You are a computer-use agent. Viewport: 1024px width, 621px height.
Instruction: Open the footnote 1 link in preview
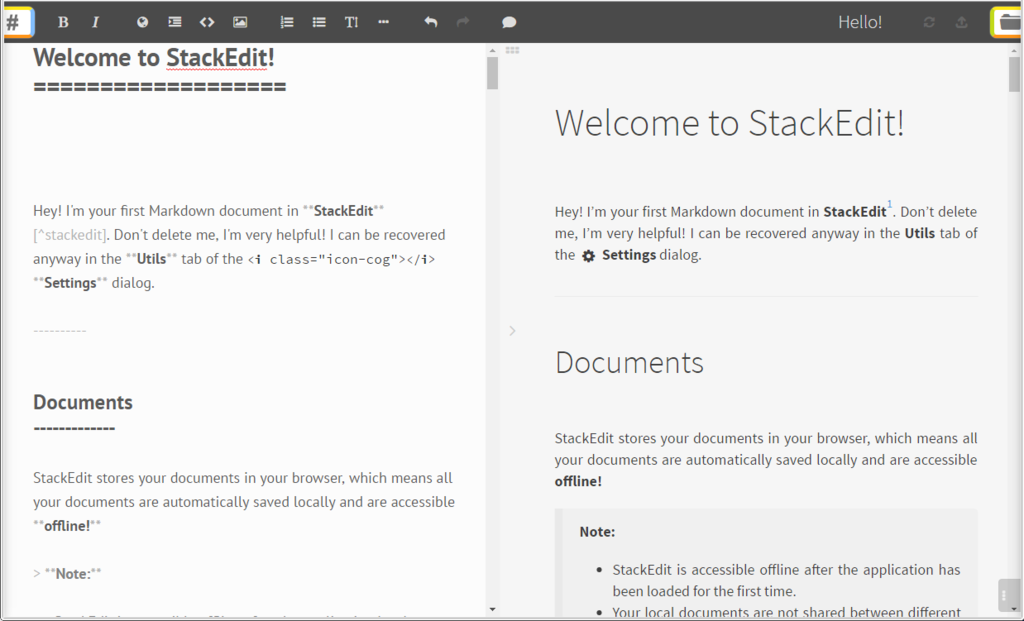pos(889,204)
